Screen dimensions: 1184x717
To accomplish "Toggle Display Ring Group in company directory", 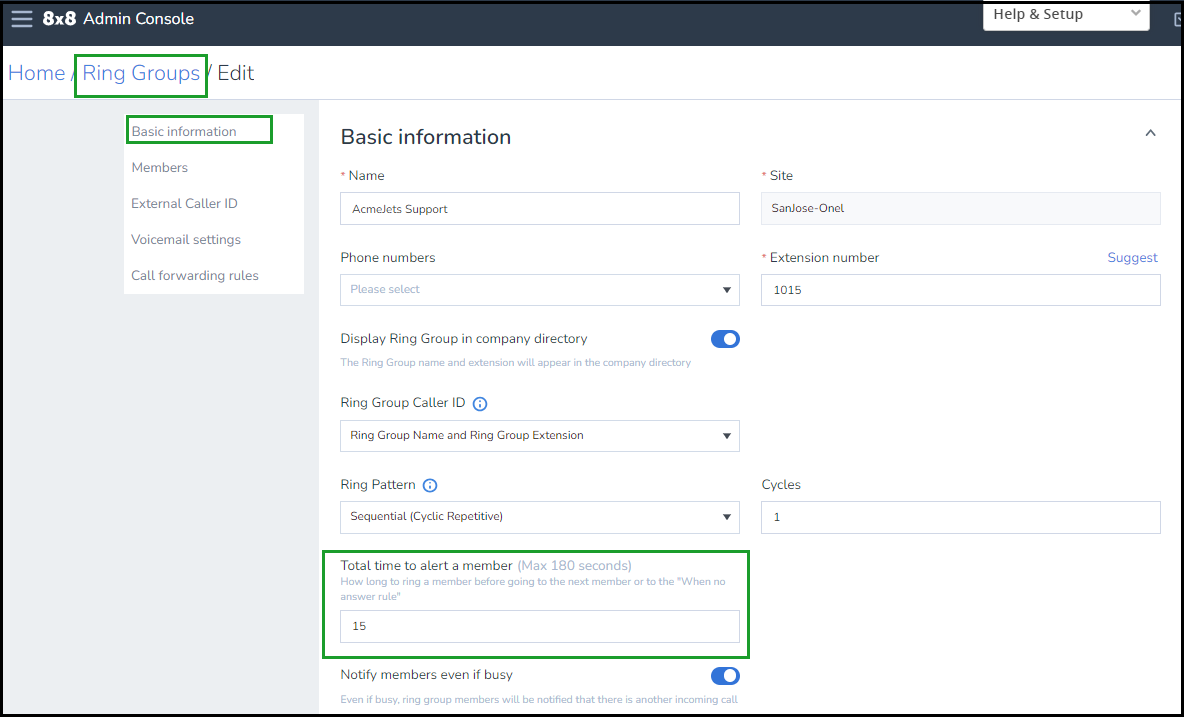I will [725, 339].
